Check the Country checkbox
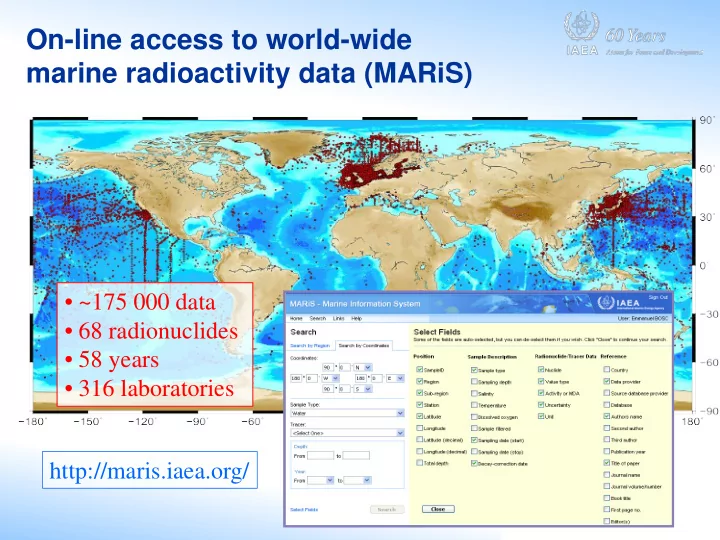Screen dimensions: 720x540 (607, 369)
